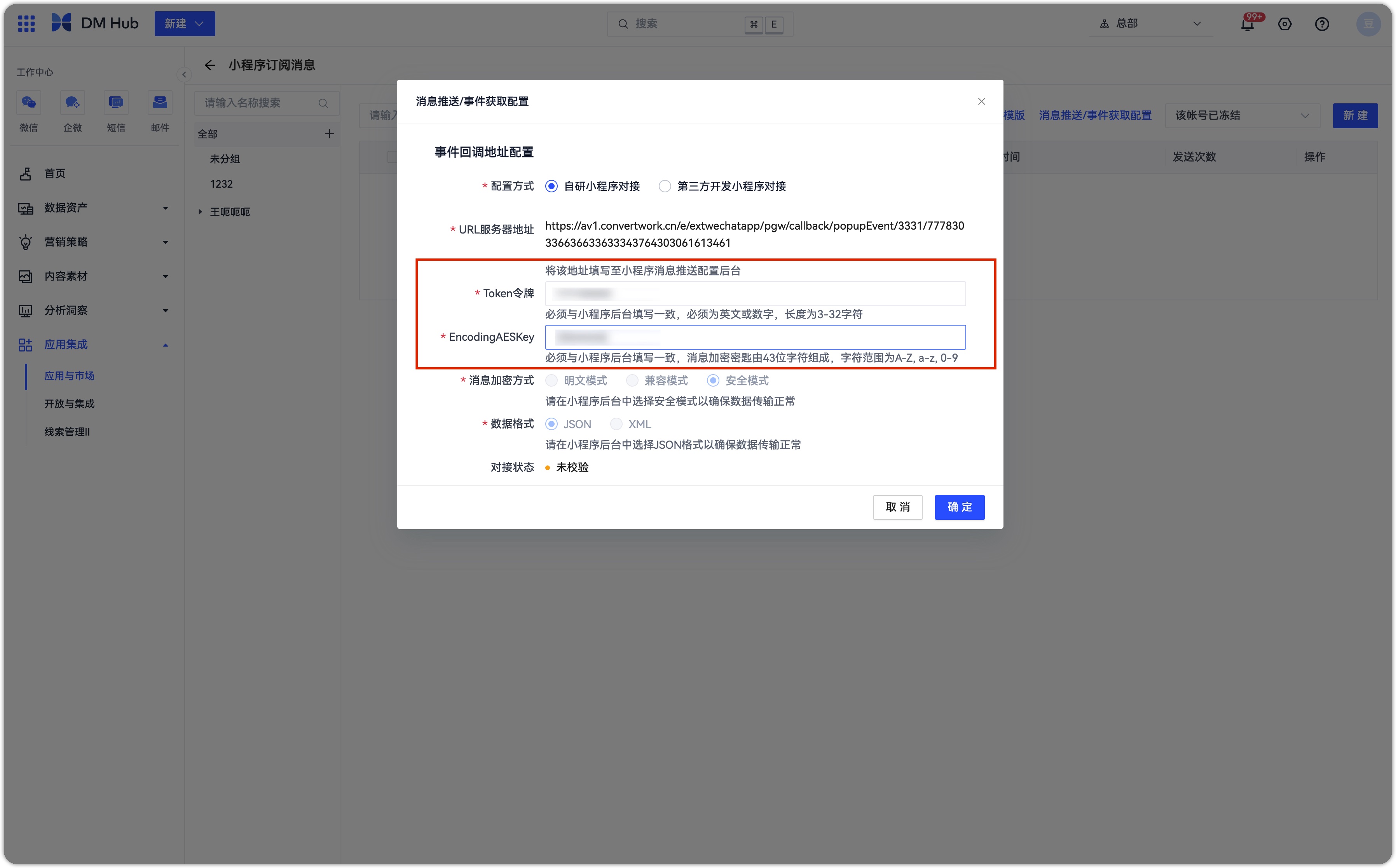
Task: Select the 未分组 group
Action: [x=225, y=159]
